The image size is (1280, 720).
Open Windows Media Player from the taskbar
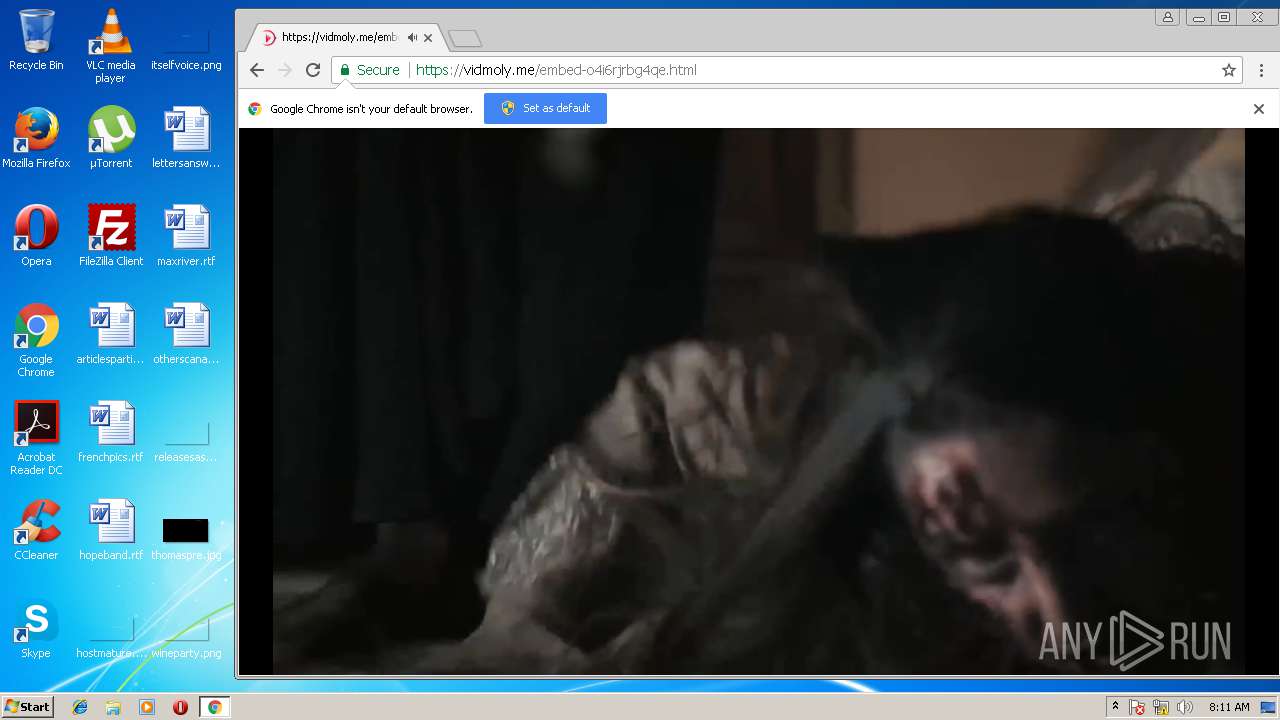click(147, 707)
